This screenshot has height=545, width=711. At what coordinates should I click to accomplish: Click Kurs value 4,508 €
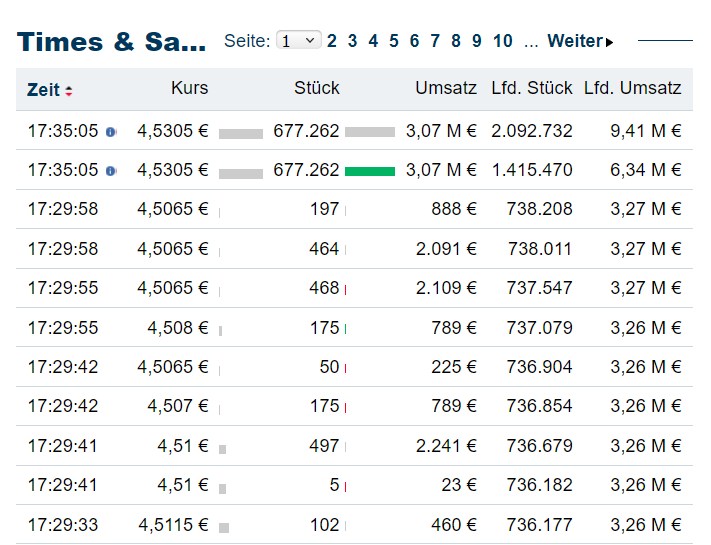click(x=178, y=328)
